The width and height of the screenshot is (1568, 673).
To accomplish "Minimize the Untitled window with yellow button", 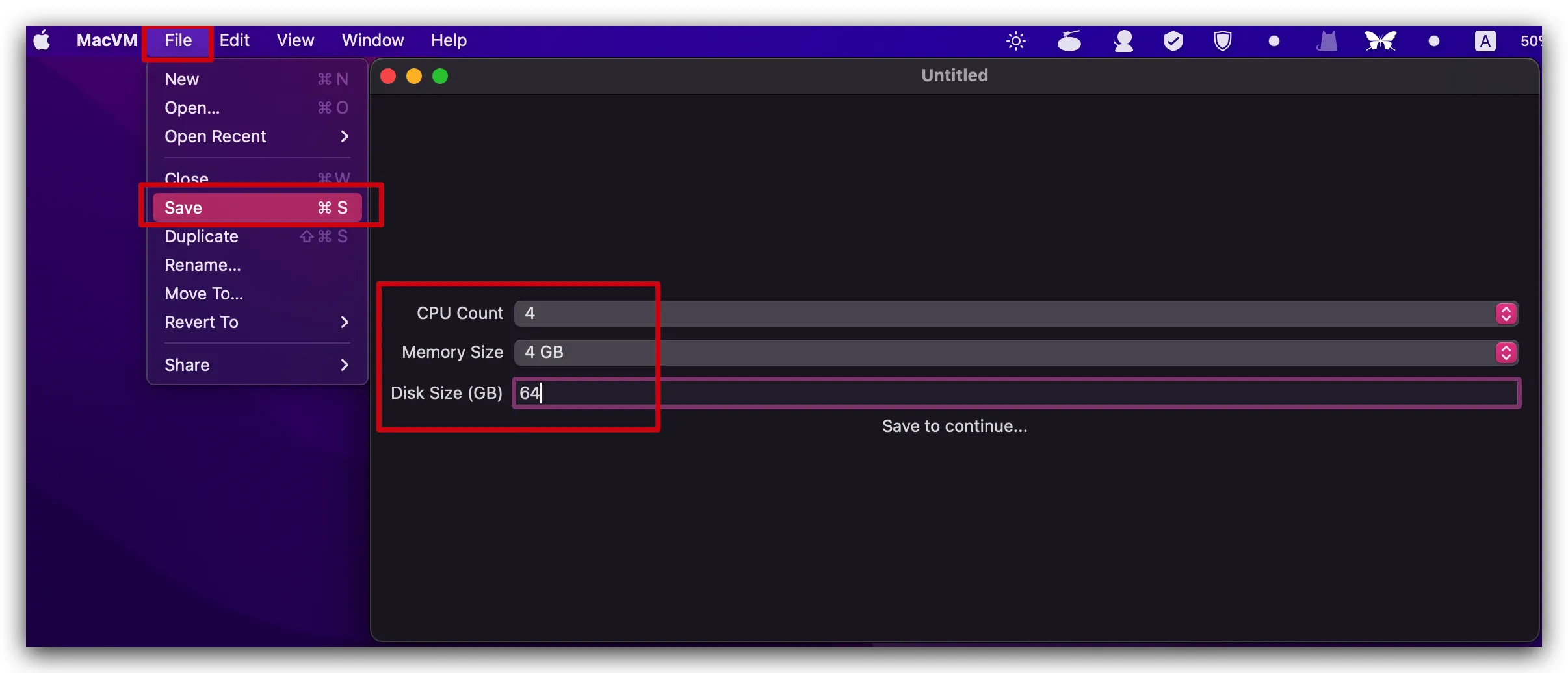I will (414, 76).
